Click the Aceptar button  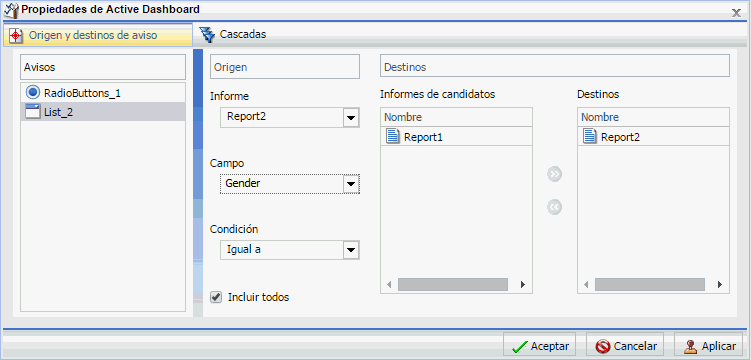click(540, 346)
